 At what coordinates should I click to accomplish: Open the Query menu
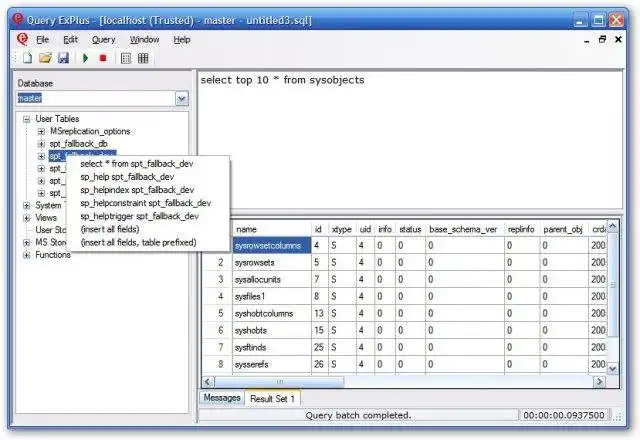[103, 40]
